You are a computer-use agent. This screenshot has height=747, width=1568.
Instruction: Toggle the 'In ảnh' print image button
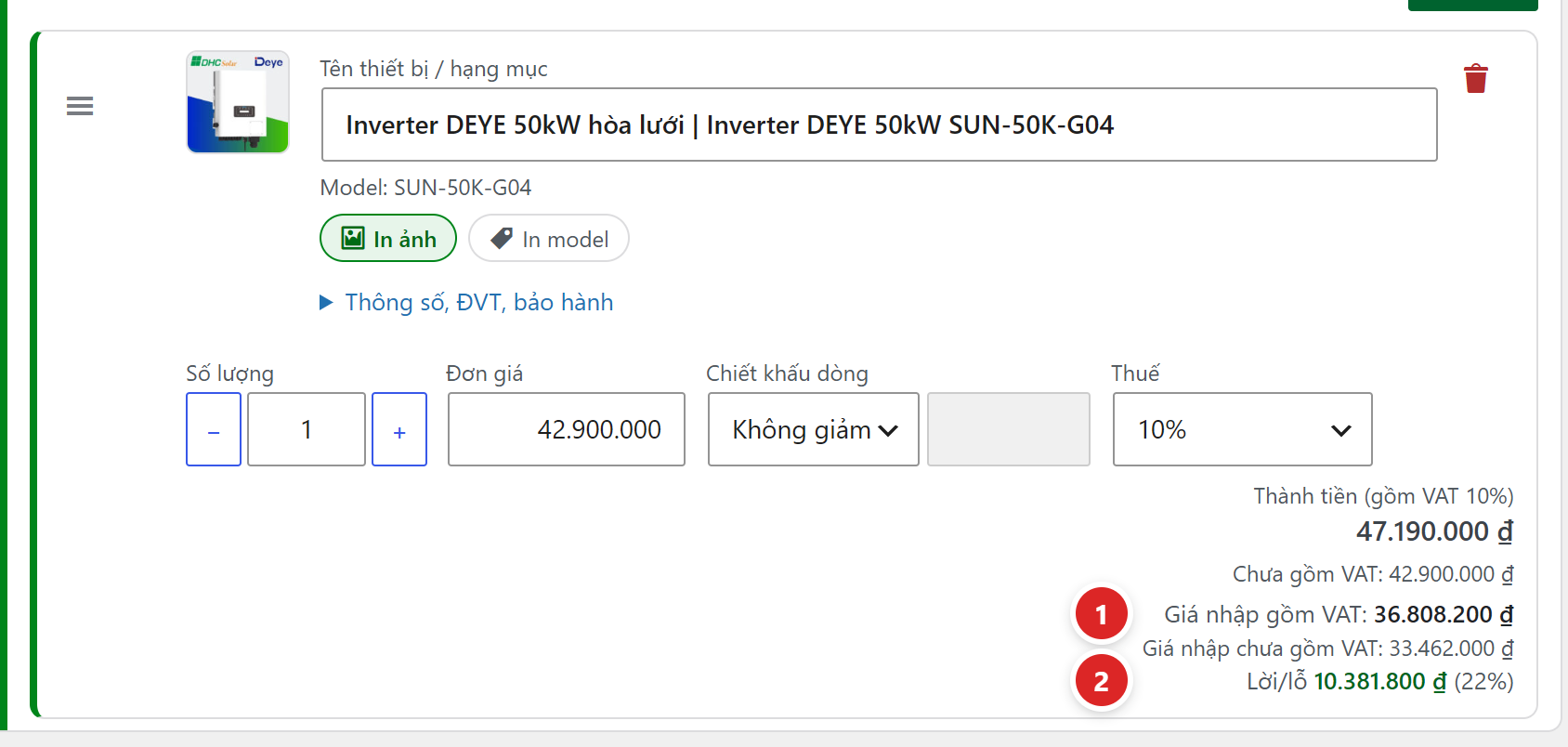click(388, 239)
